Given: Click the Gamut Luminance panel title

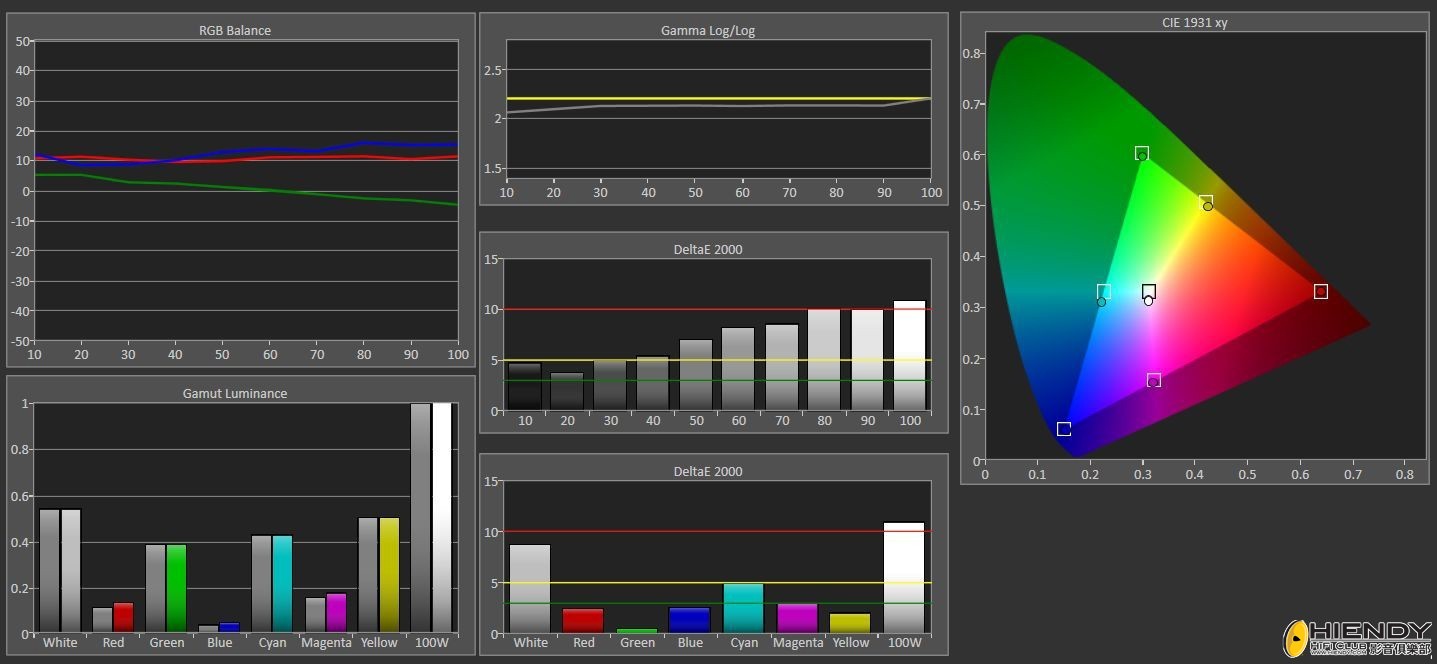Looking at the screenshot, I should coord(235,393).
